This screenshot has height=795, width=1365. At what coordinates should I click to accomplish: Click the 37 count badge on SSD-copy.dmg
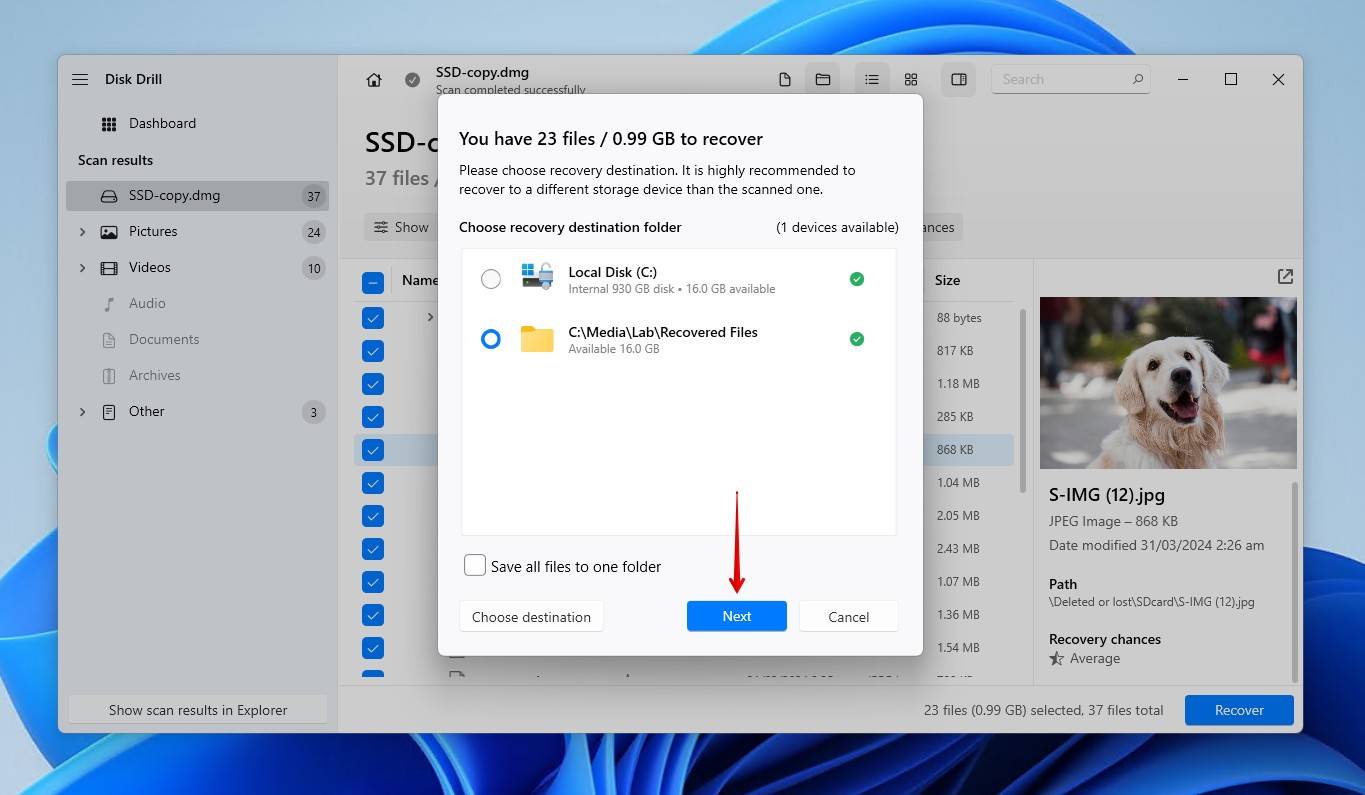314,196
